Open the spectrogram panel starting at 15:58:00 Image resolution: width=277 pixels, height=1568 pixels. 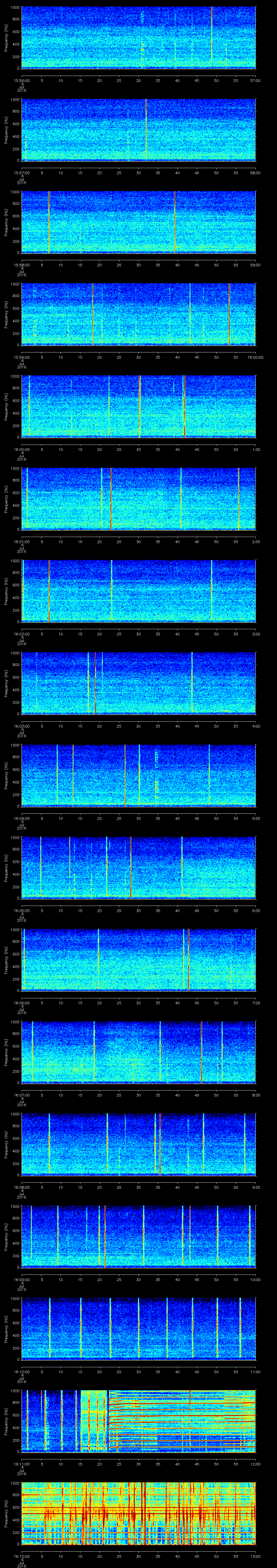[x=139, y=222]
